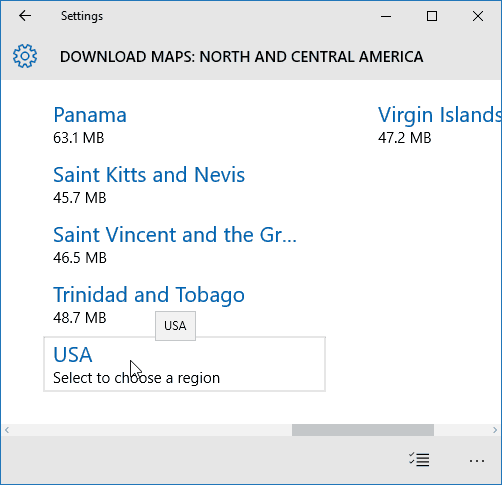Open USA to choose a region

(x=184, y=364)
